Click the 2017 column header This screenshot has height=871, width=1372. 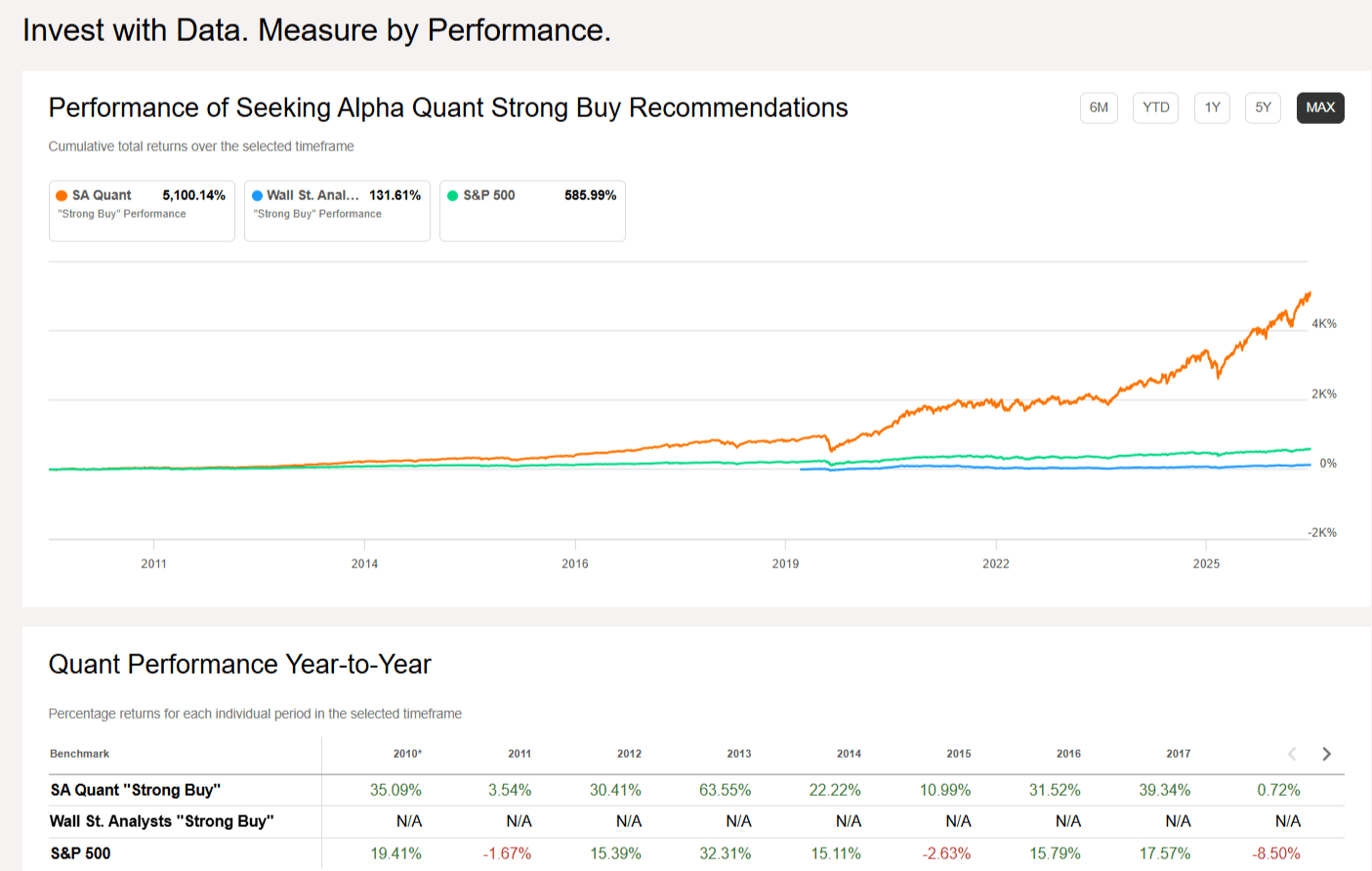click(1179, 754)
